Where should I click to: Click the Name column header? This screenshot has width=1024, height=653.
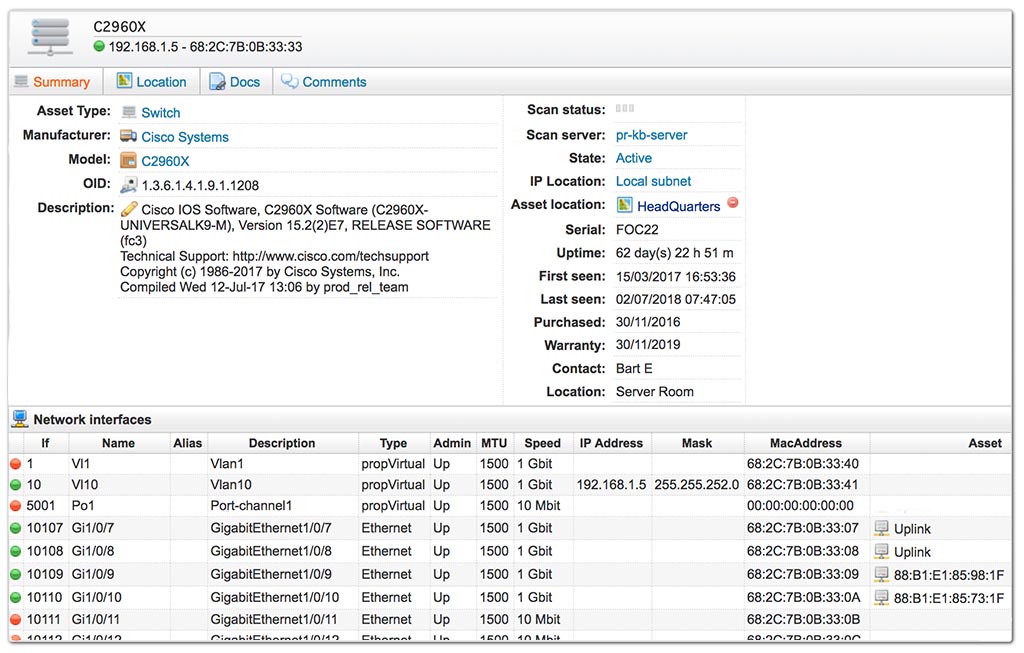click(x=118, y=443)
